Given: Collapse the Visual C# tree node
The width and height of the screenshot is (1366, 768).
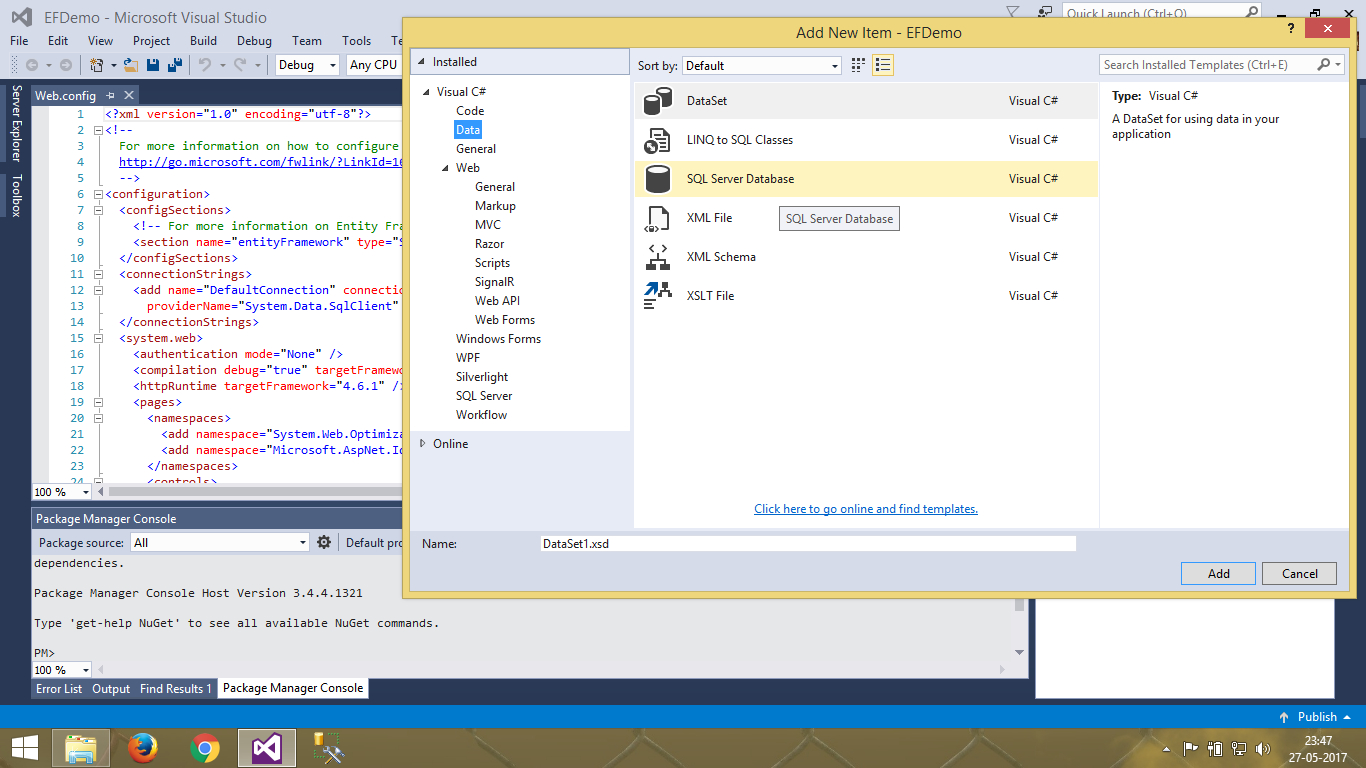Looking at the screenshot, I should (x=427, y=92).
